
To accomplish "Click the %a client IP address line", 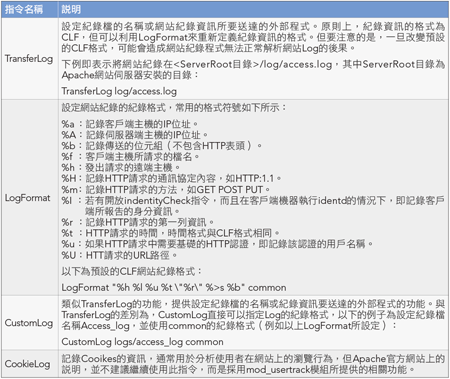I will click(130, 124).
